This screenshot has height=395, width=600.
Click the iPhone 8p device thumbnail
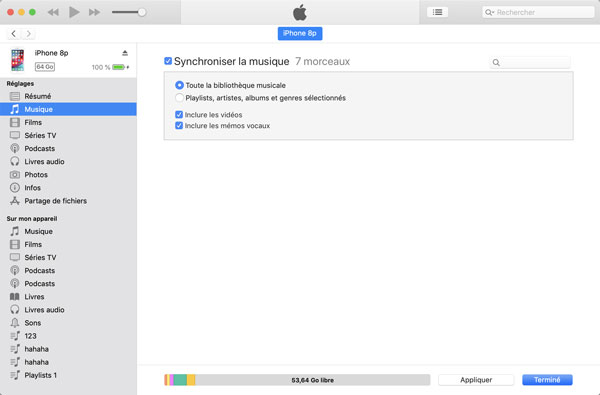click(17, 60)
